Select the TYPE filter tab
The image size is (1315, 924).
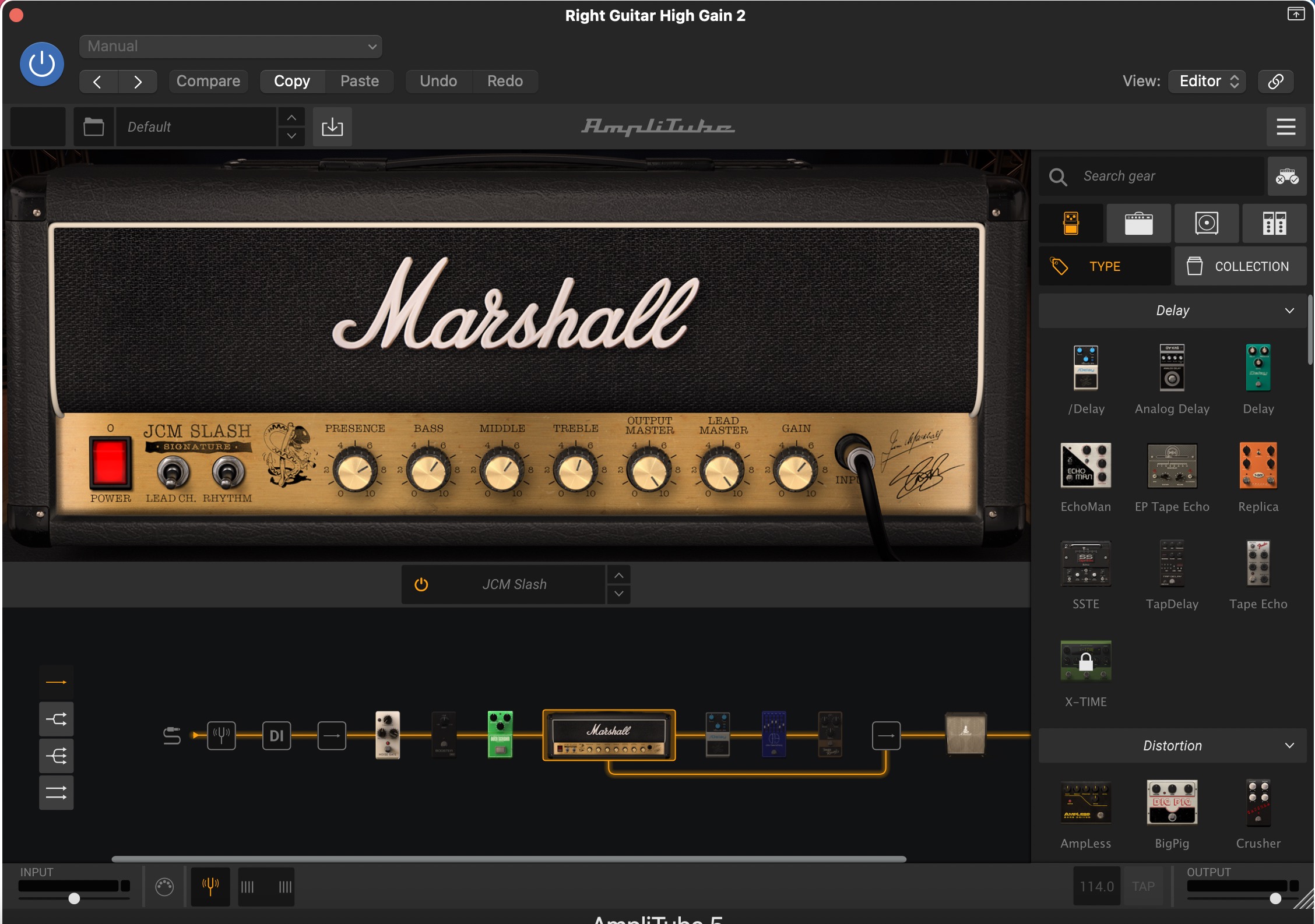1104,266
